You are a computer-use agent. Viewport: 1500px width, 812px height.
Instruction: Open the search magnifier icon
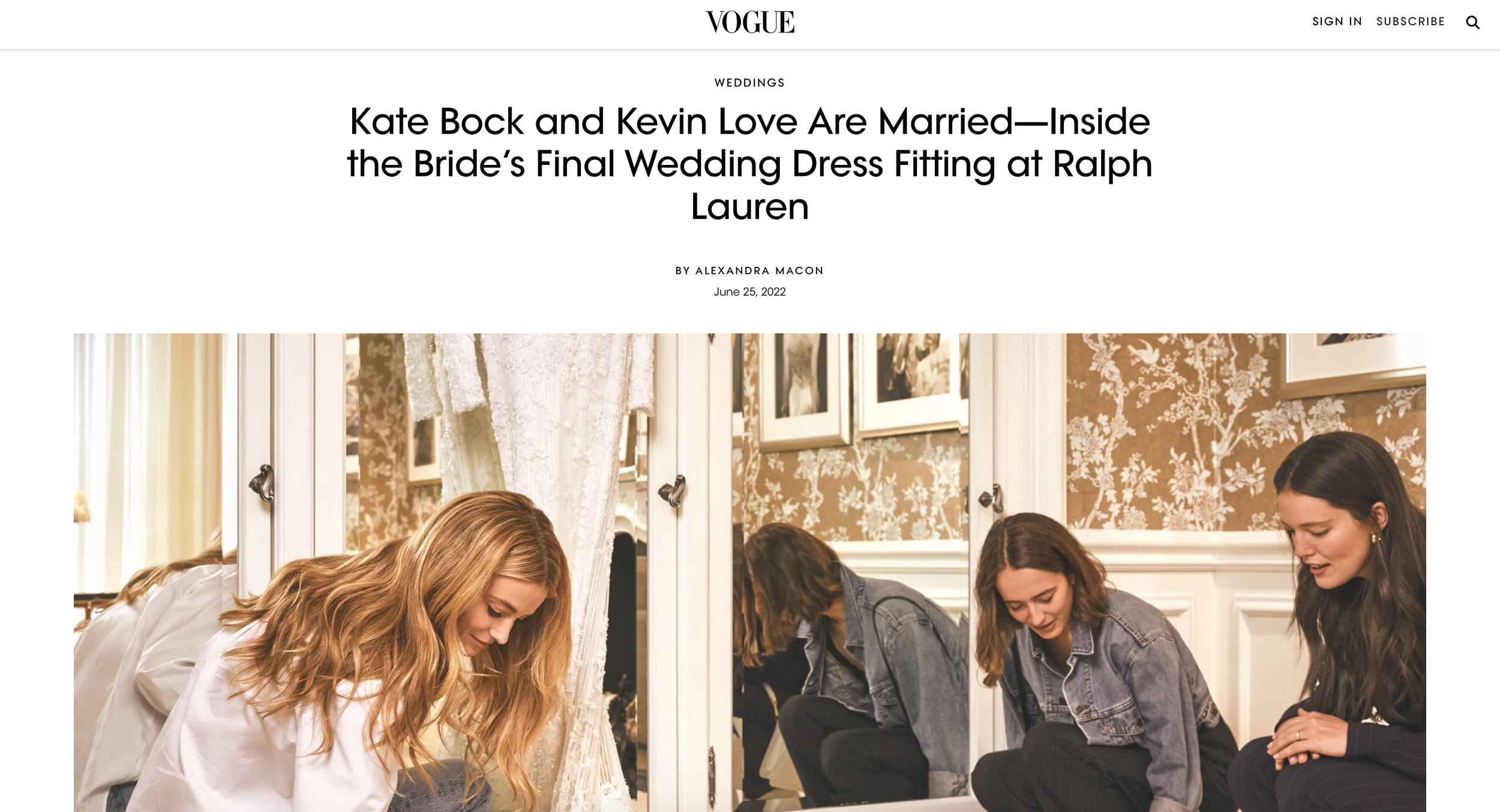1472,23
